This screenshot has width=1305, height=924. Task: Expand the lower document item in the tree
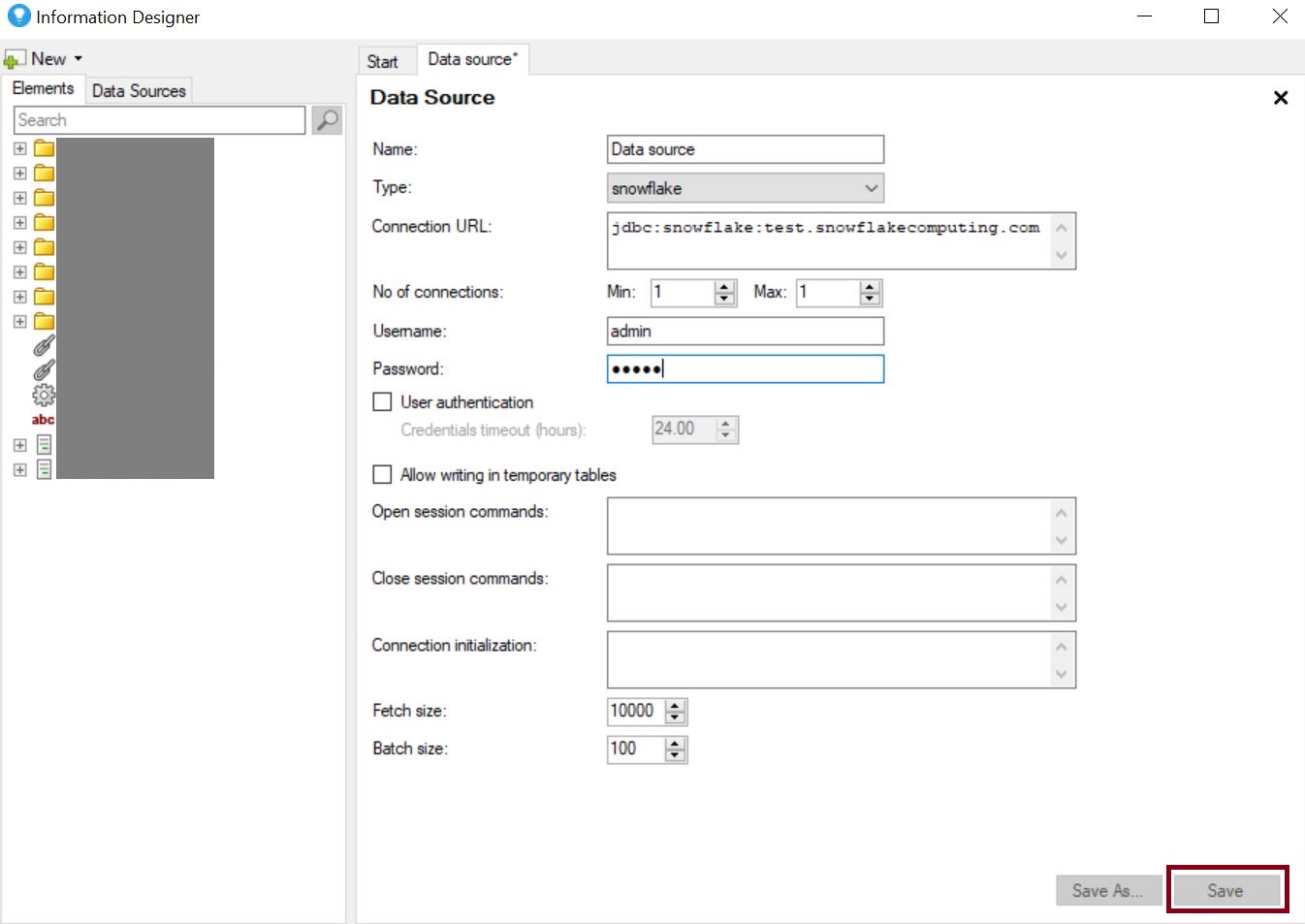click(x=20, y=469)
